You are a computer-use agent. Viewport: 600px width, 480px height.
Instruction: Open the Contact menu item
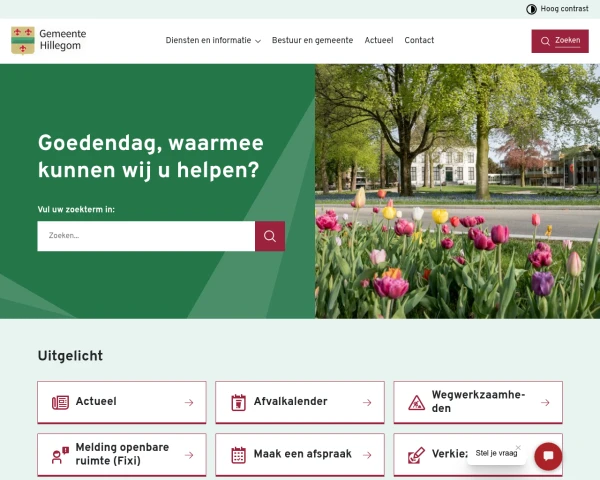[x=419, y=40]
